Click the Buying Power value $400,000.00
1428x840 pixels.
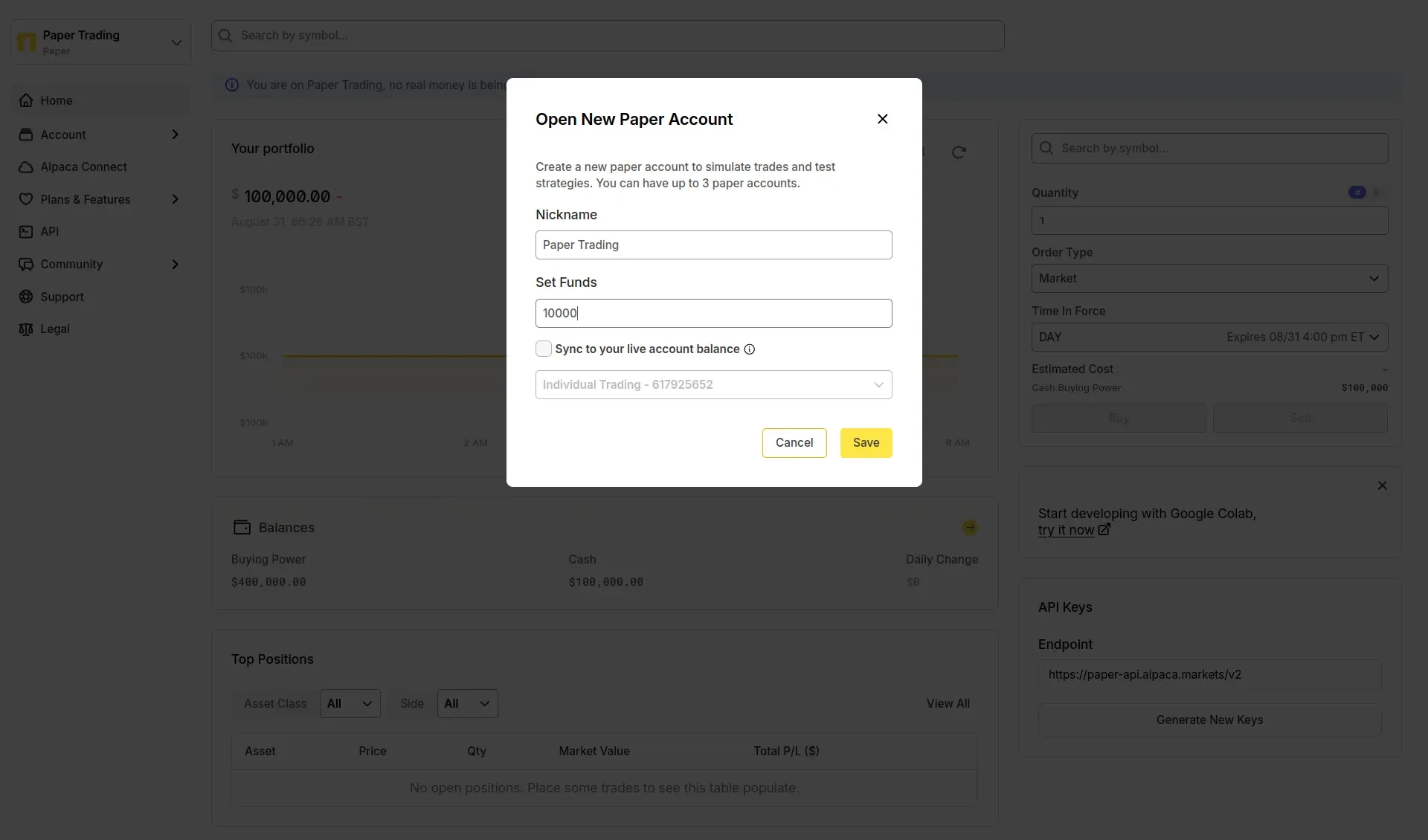click(268, 582)
